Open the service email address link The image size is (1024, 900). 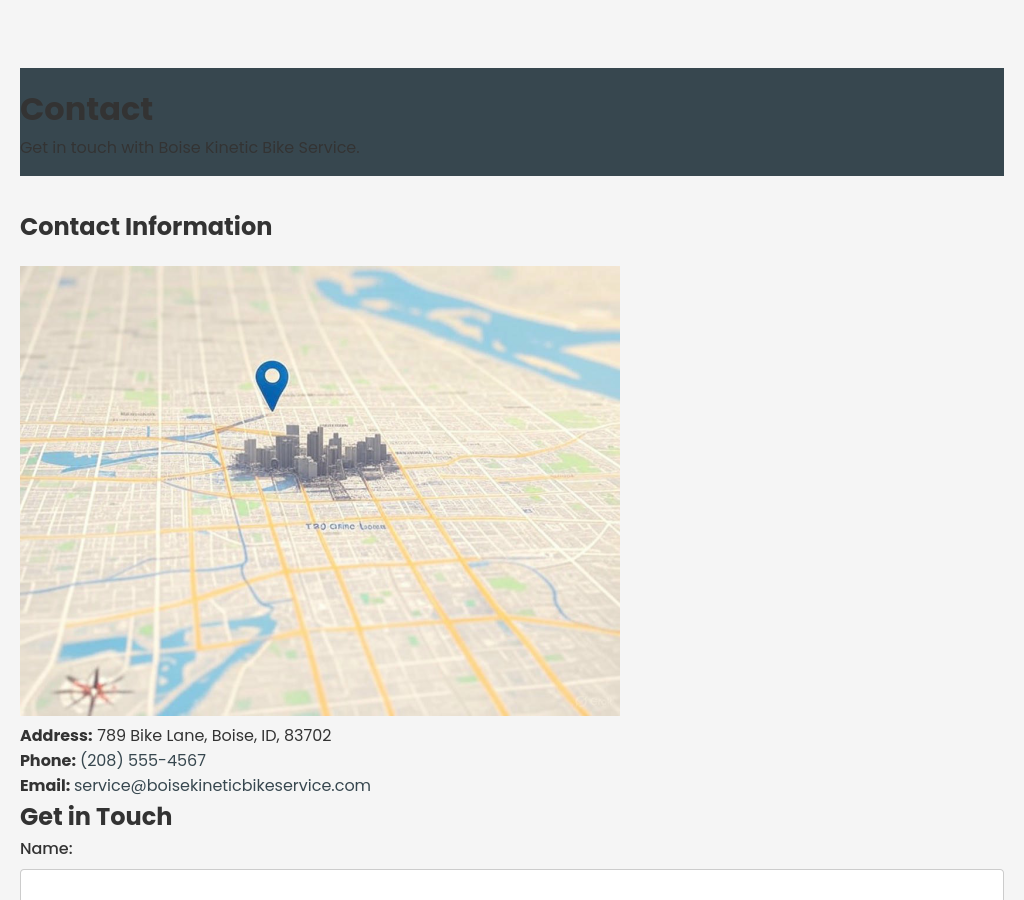coord(222,786)
